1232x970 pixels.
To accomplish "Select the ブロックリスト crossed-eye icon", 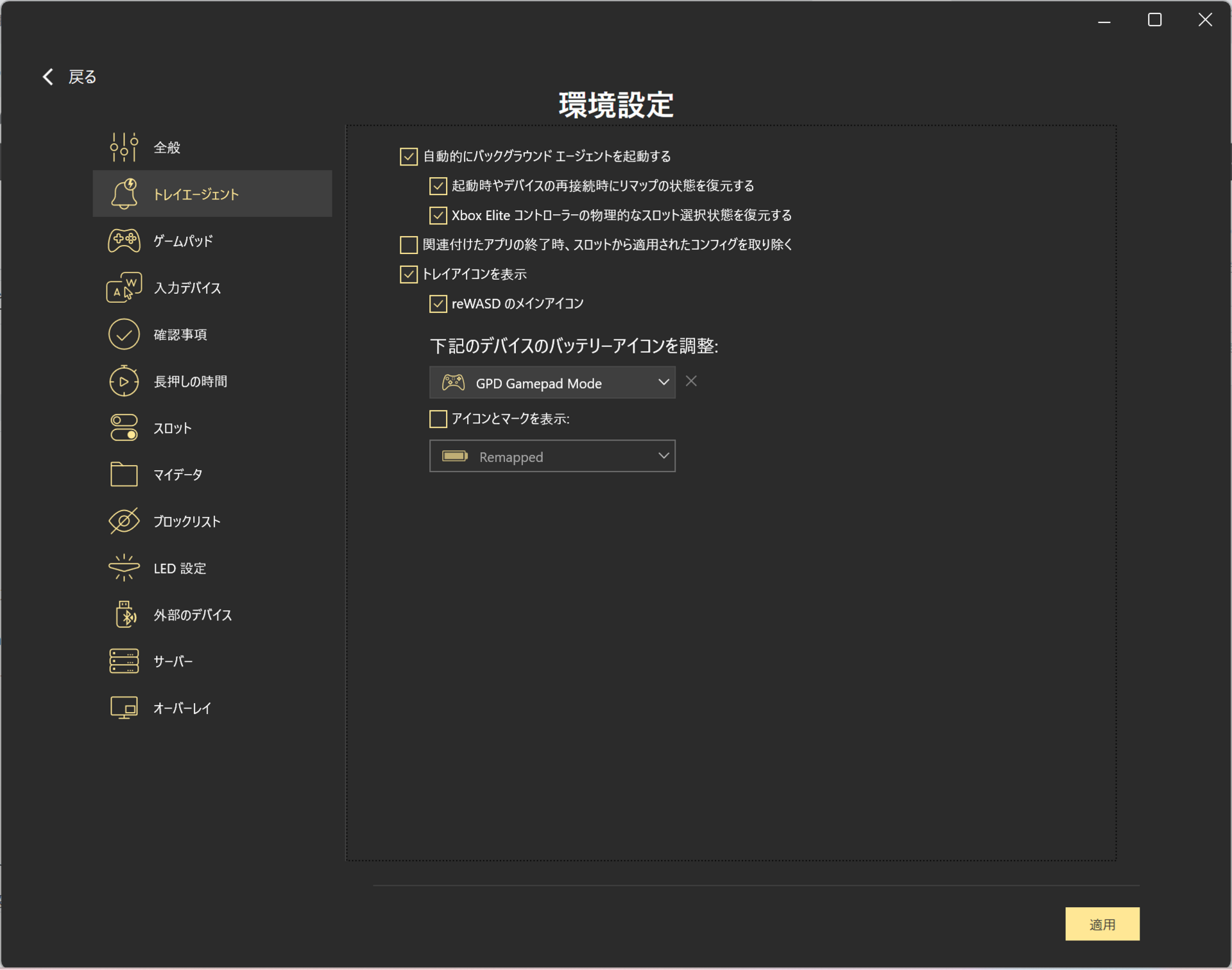I will click(124, 521).
